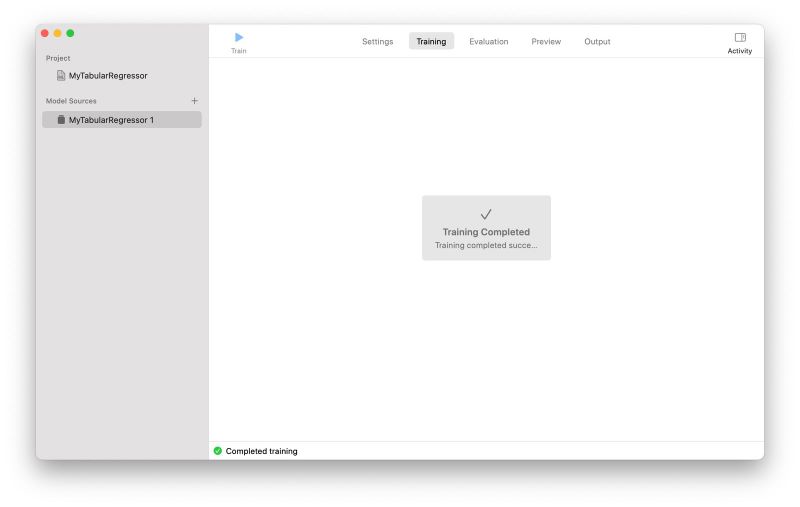Image resolution: width=800 pixels, height=507 pixels.
Task: Close the window with red button
Action: coord(45,33)
